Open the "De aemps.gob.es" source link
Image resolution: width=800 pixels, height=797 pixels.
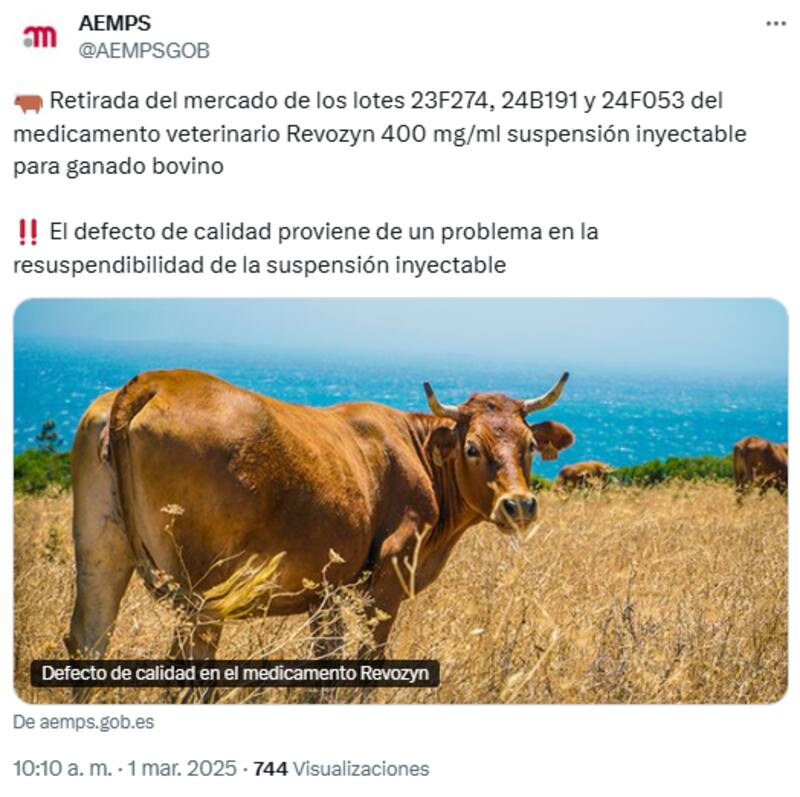(84, 722)
